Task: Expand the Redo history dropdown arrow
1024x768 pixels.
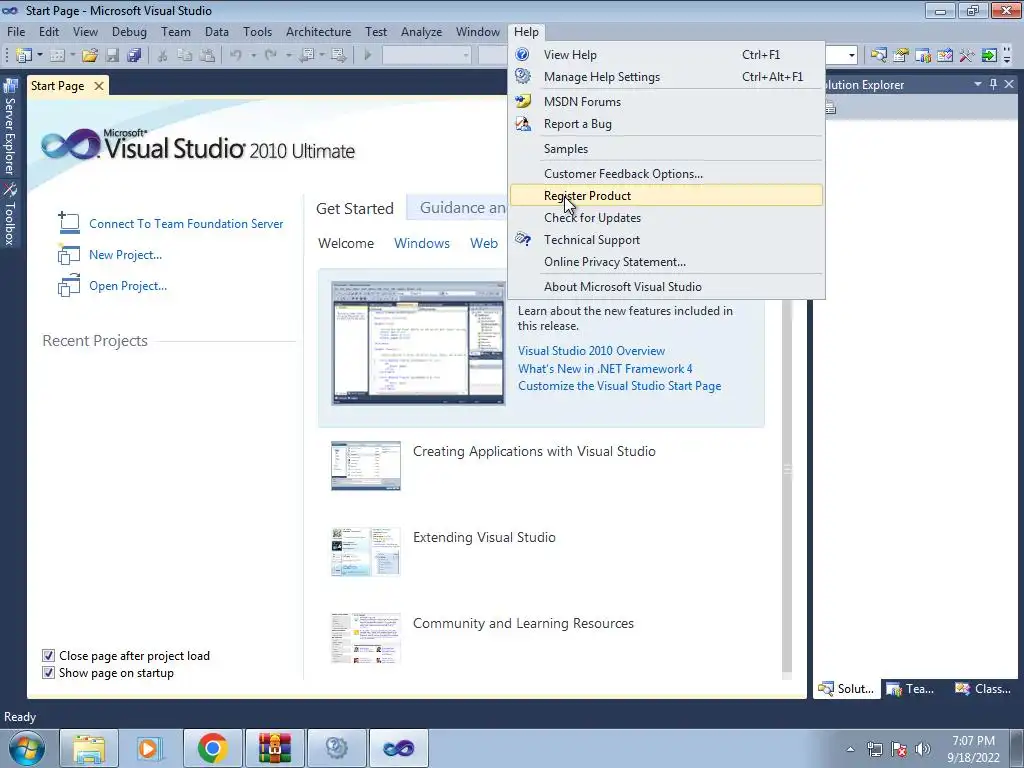Action: tap(288, 56)
